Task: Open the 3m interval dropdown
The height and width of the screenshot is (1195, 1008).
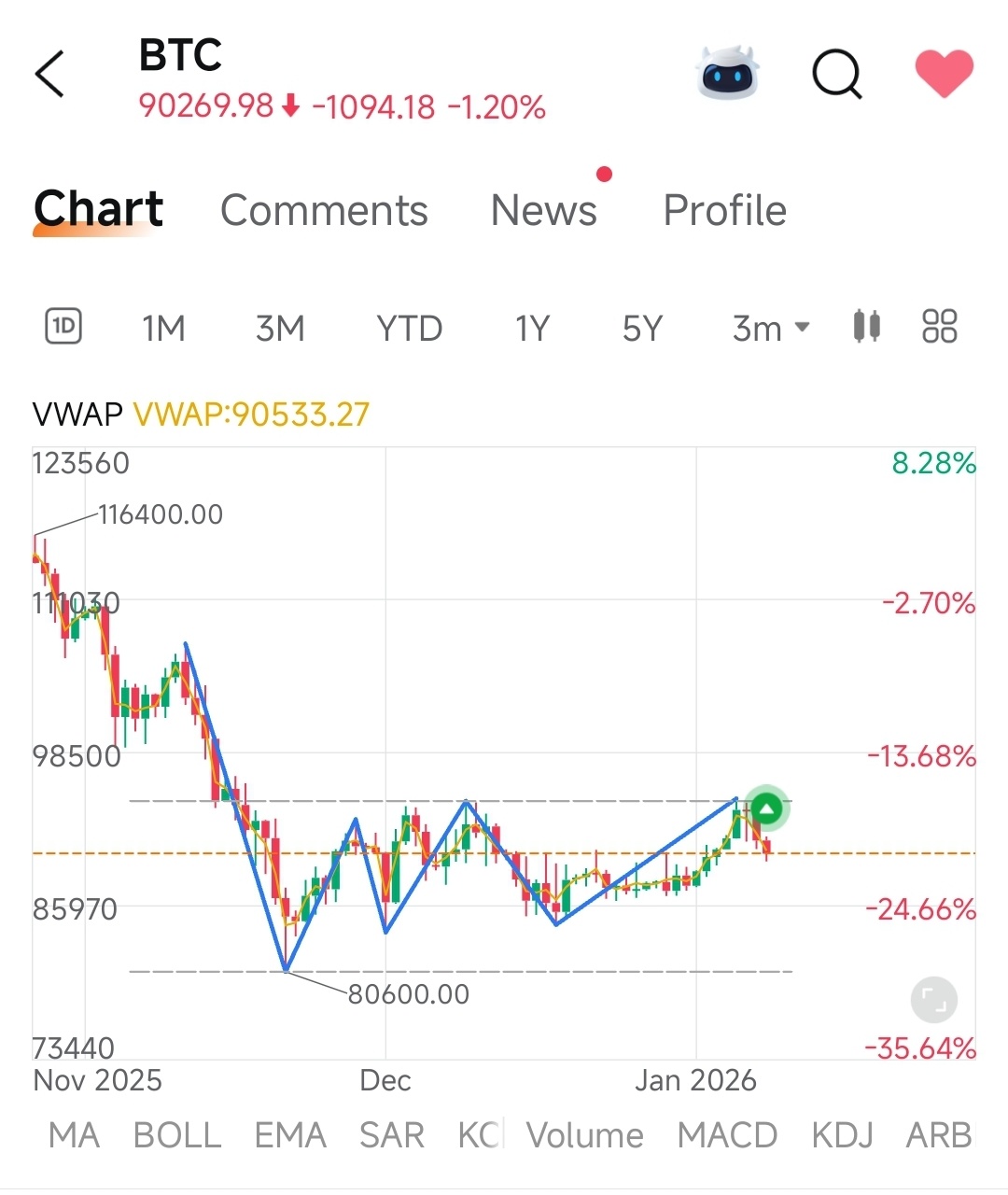Action: pos(771,329)
